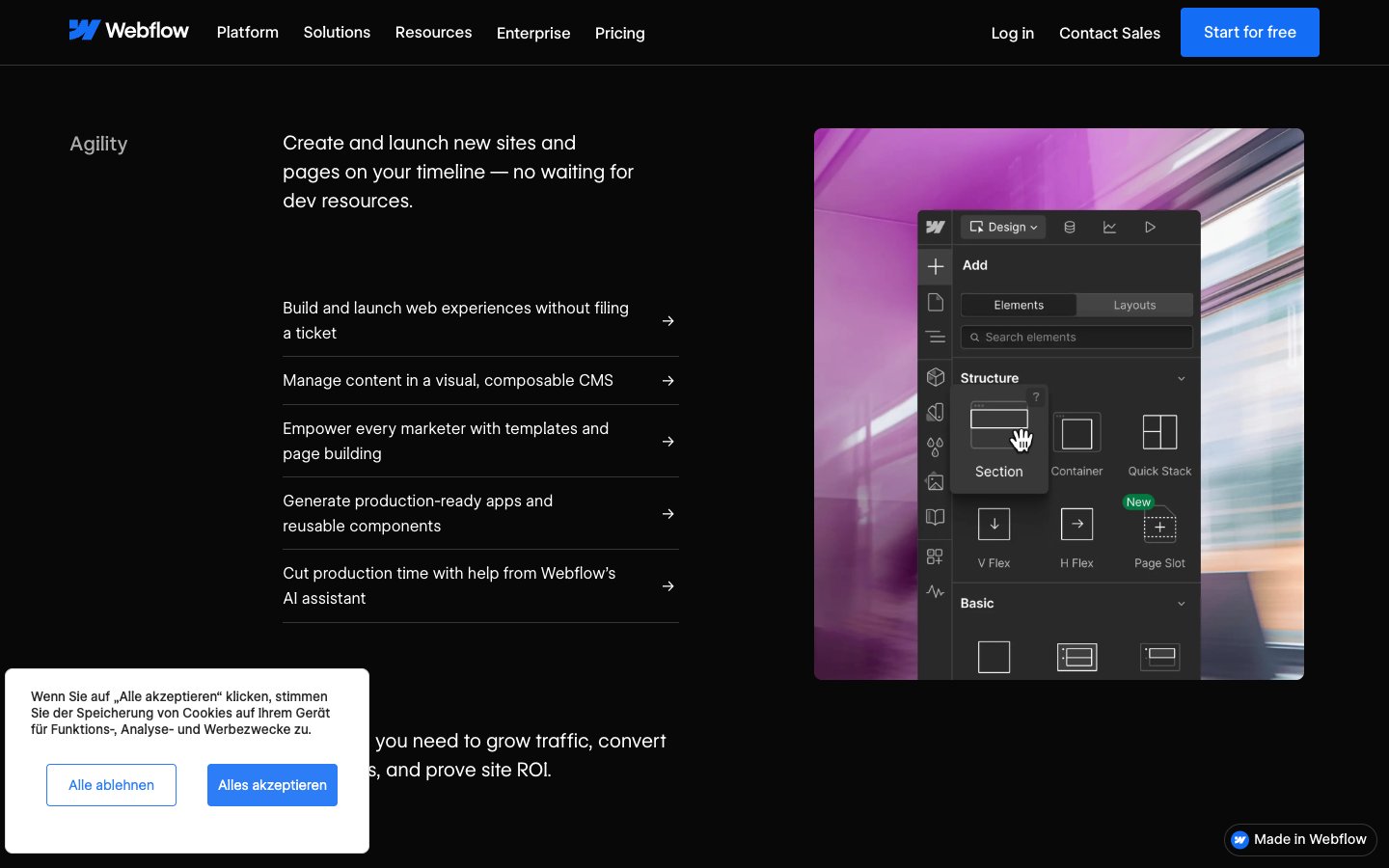Select the Section element icon

(998, 431)
